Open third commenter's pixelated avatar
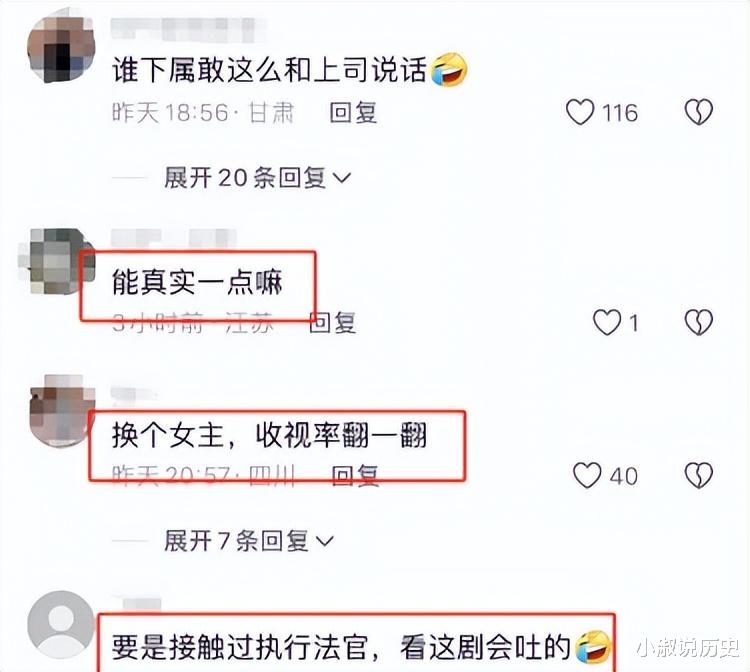The height and width of the screenshot is (672, 750). click(61, 410)
